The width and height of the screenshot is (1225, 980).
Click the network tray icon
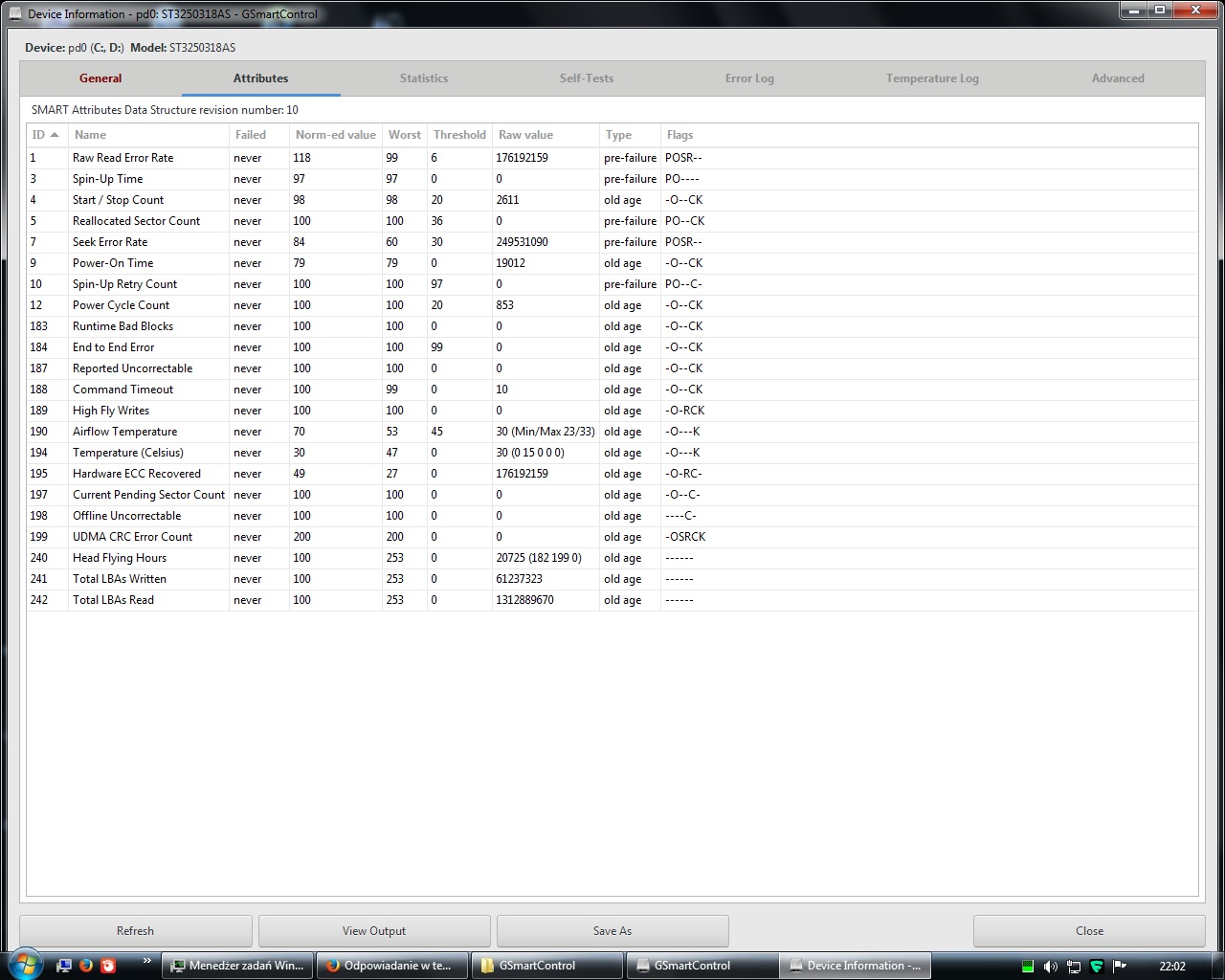point(1074,966)
